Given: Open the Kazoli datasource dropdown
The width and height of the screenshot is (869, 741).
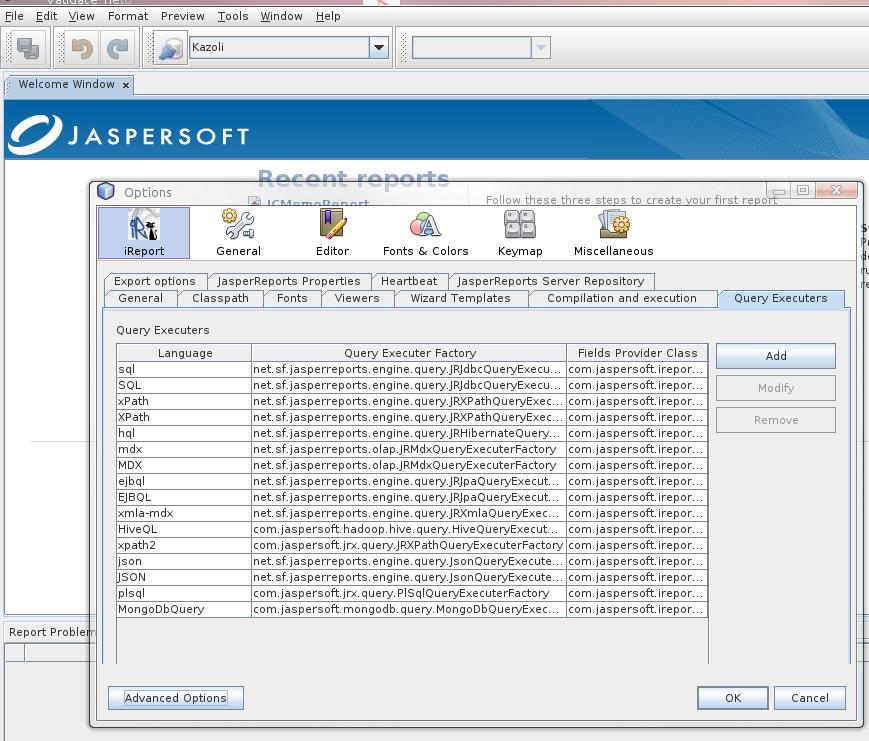Looking at the screenshot, I should [379, 48].
